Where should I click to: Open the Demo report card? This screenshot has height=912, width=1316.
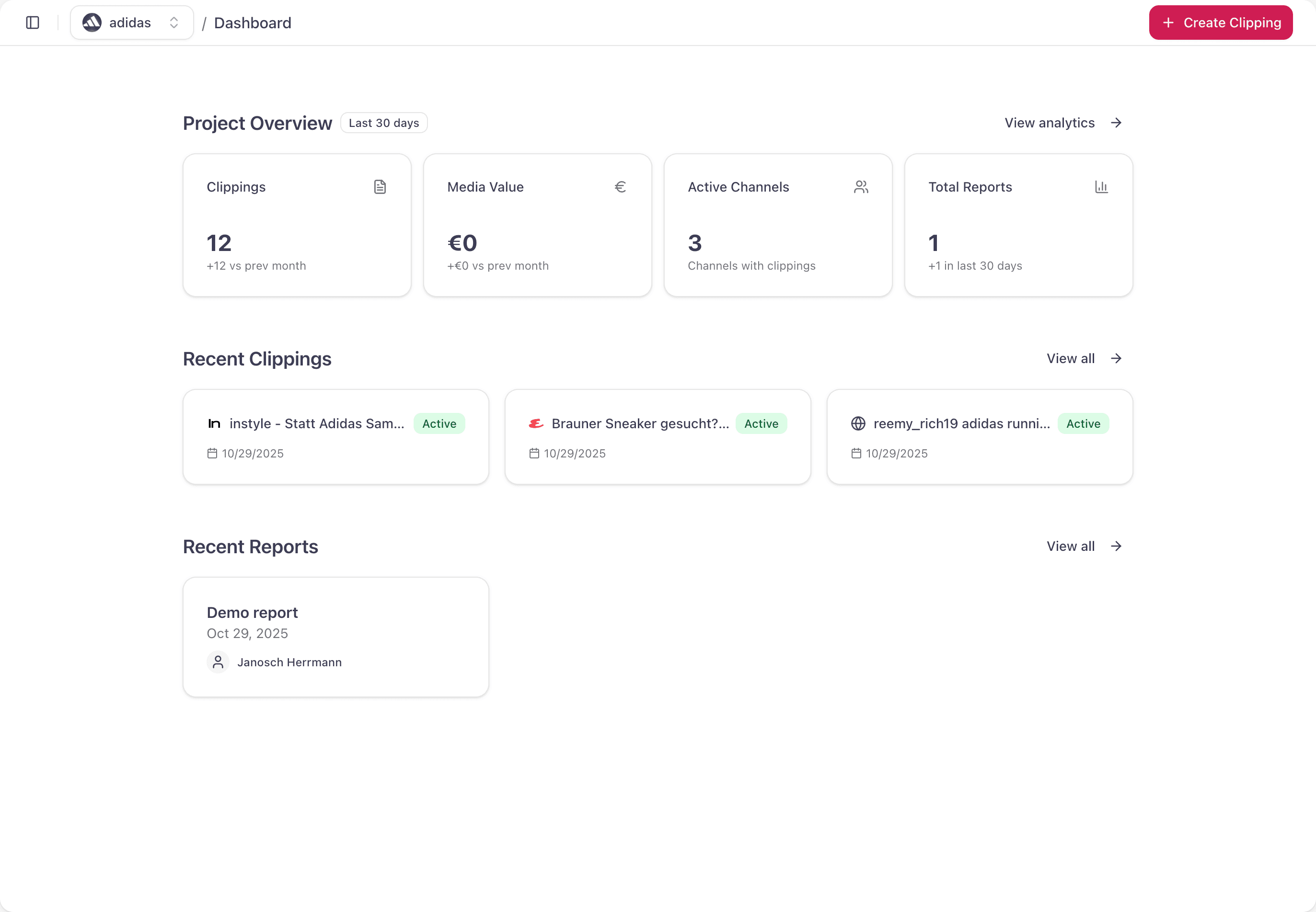tap(335, 637)
